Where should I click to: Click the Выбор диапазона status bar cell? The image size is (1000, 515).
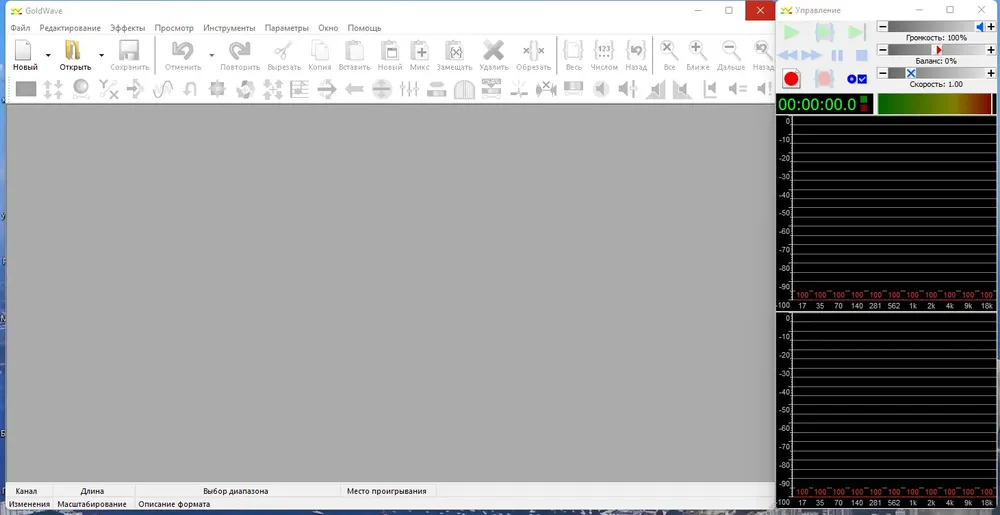236,491
